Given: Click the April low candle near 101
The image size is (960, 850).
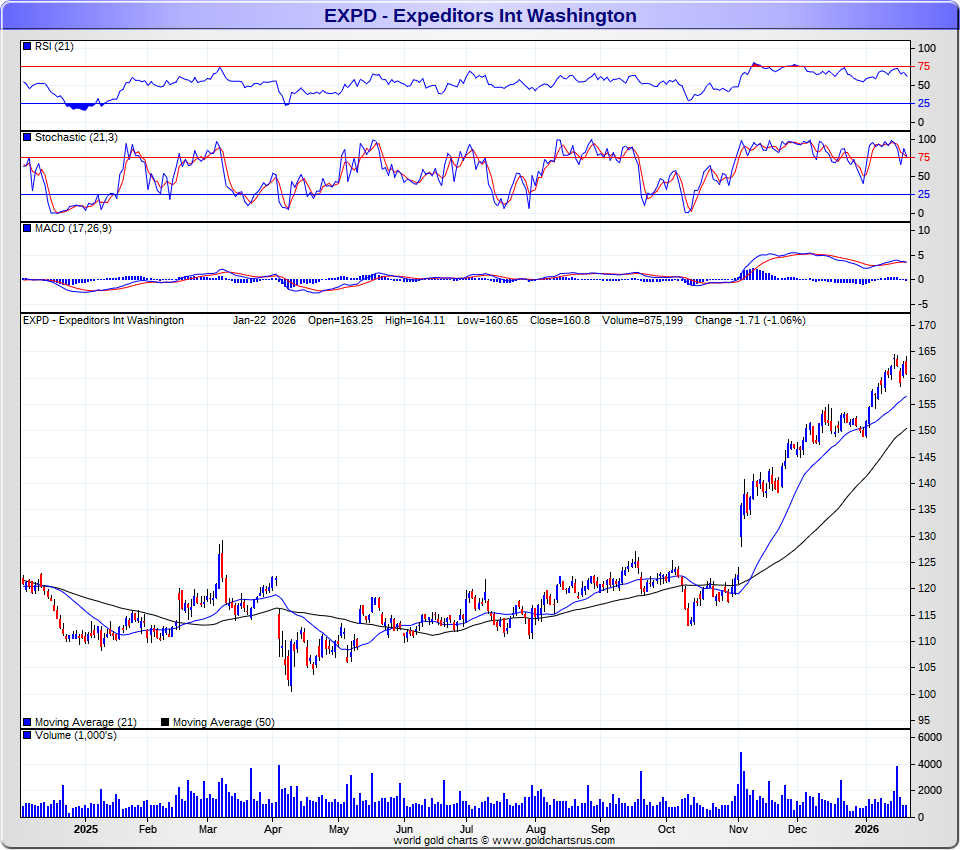Looking at the screenshot, I should pyautogui.click(x=291, y=664).
